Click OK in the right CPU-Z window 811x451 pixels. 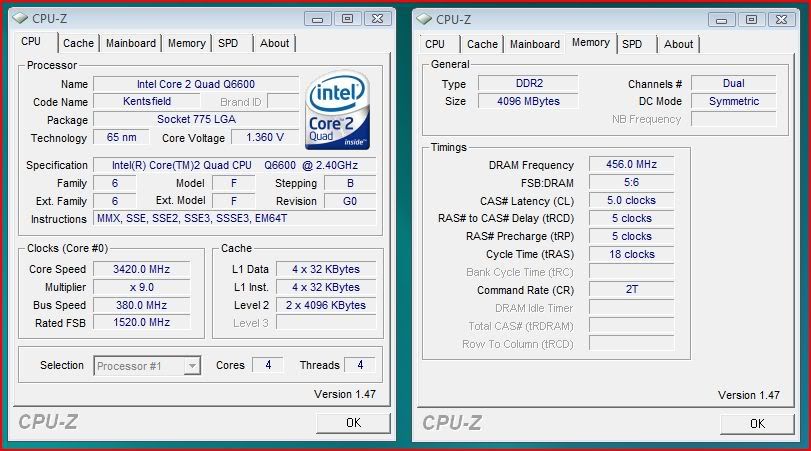757,424
